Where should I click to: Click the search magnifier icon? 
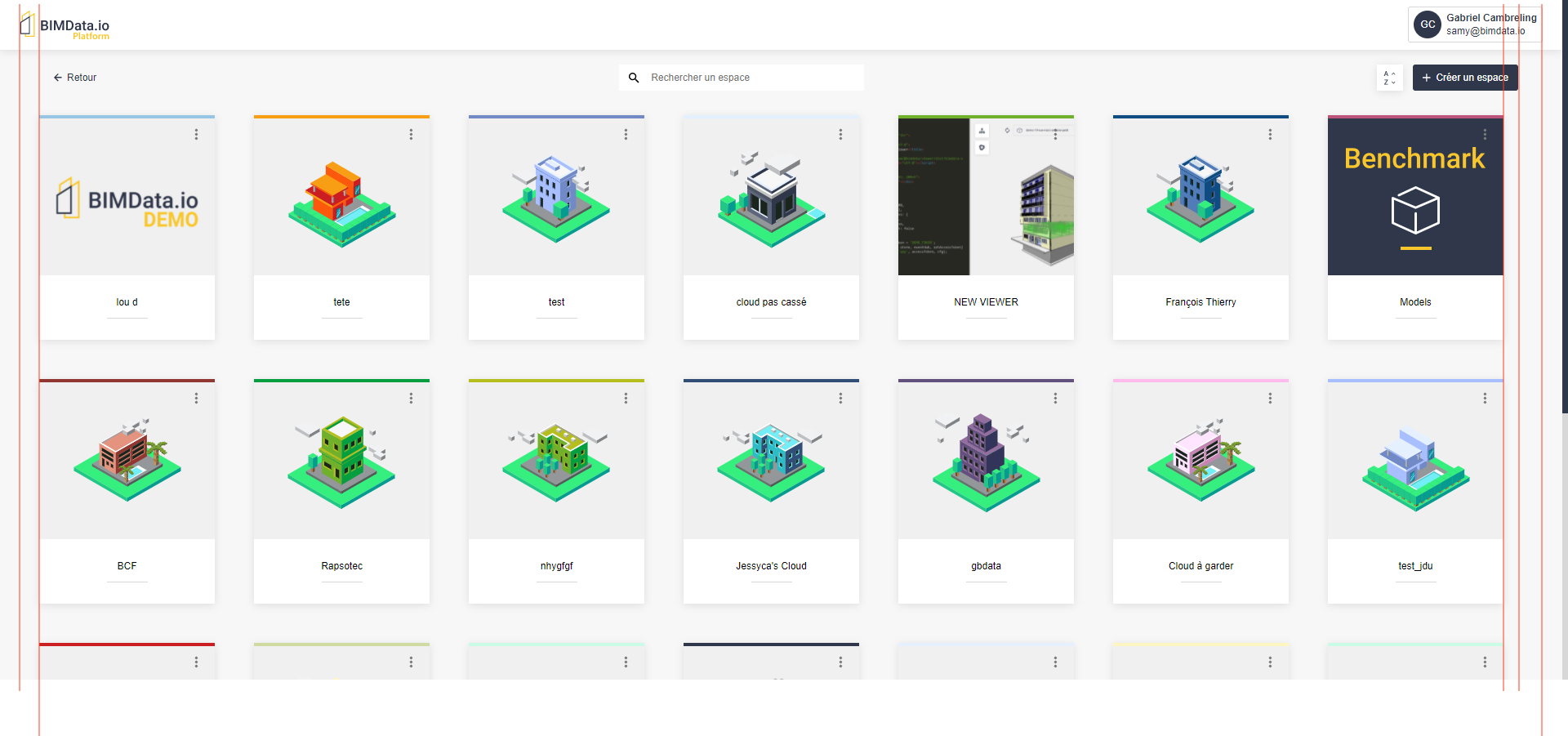tap(635, 77)
